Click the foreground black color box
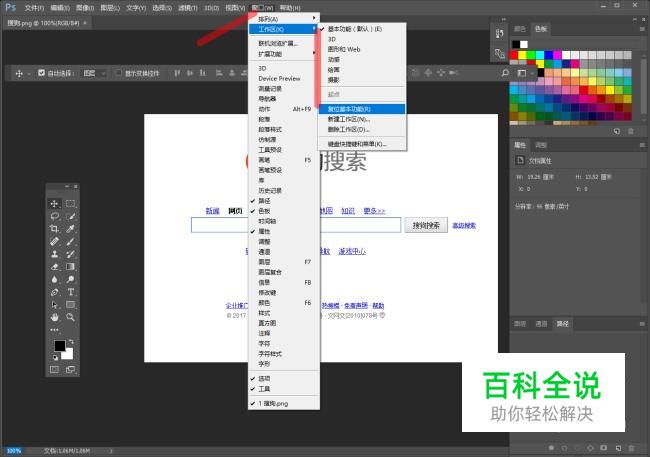 [x=60, y=345]
